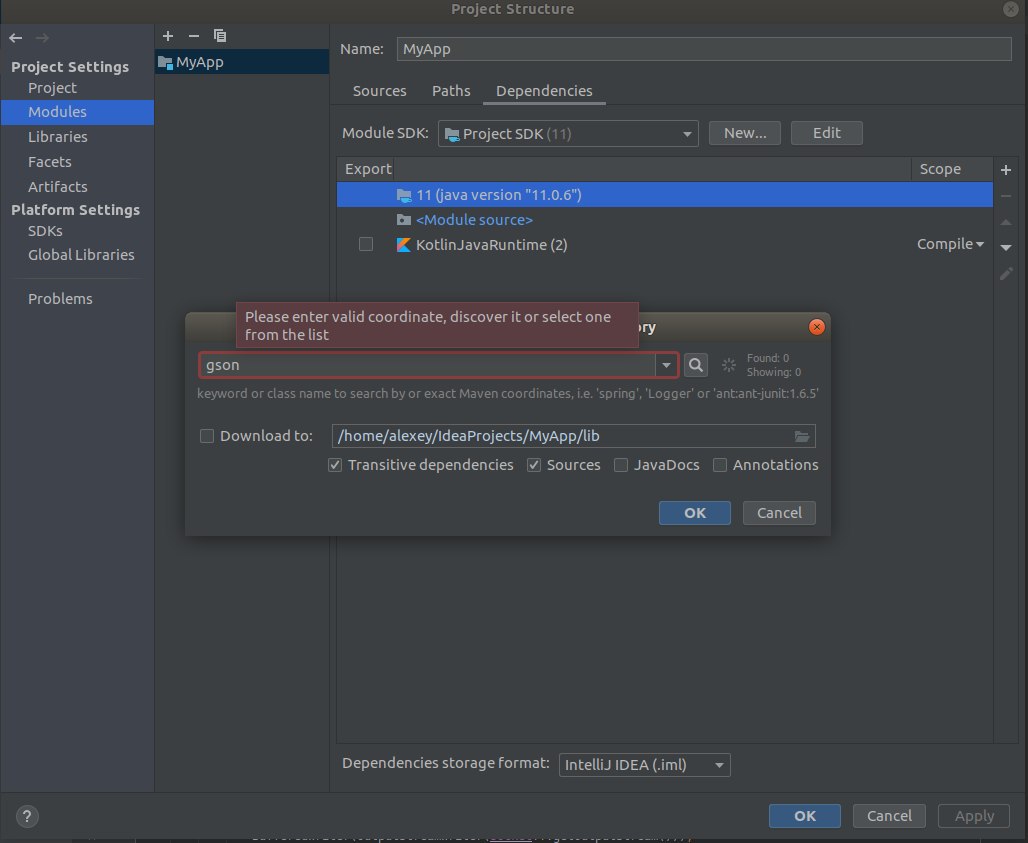Switch to the Paths tab
Image resolution: width=1028 pixels, height=843 pixels.
tap(451, 91)
